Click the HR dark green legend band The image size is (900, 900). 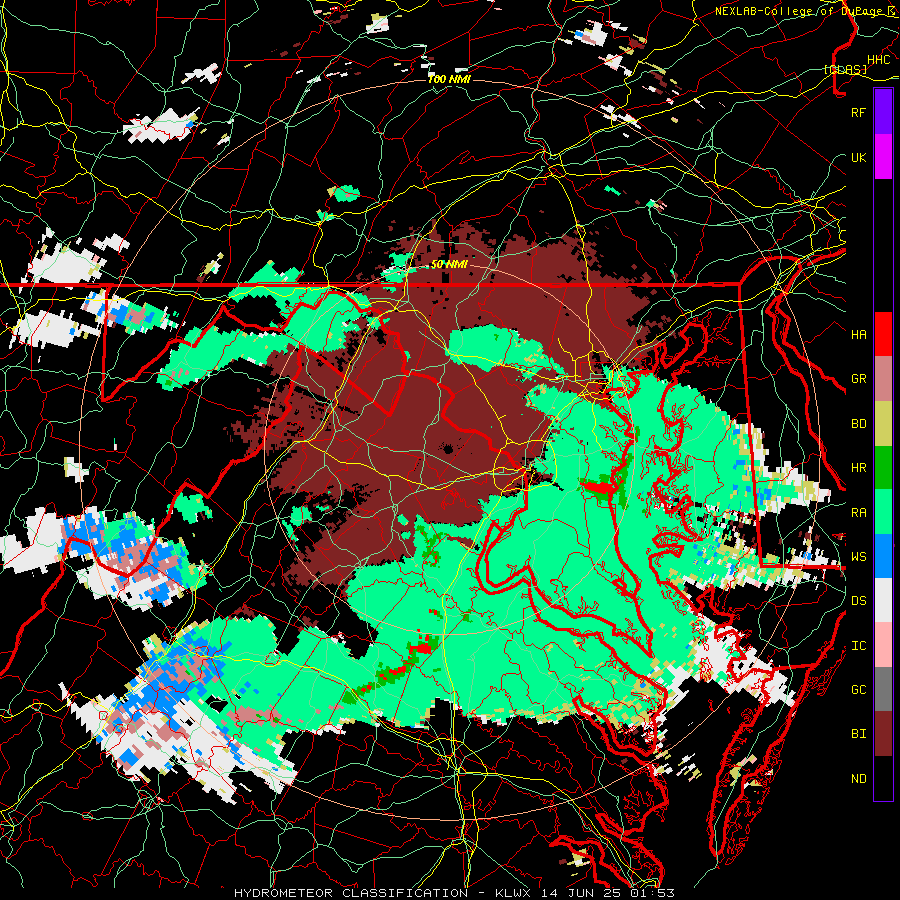[x=883, y=468]
